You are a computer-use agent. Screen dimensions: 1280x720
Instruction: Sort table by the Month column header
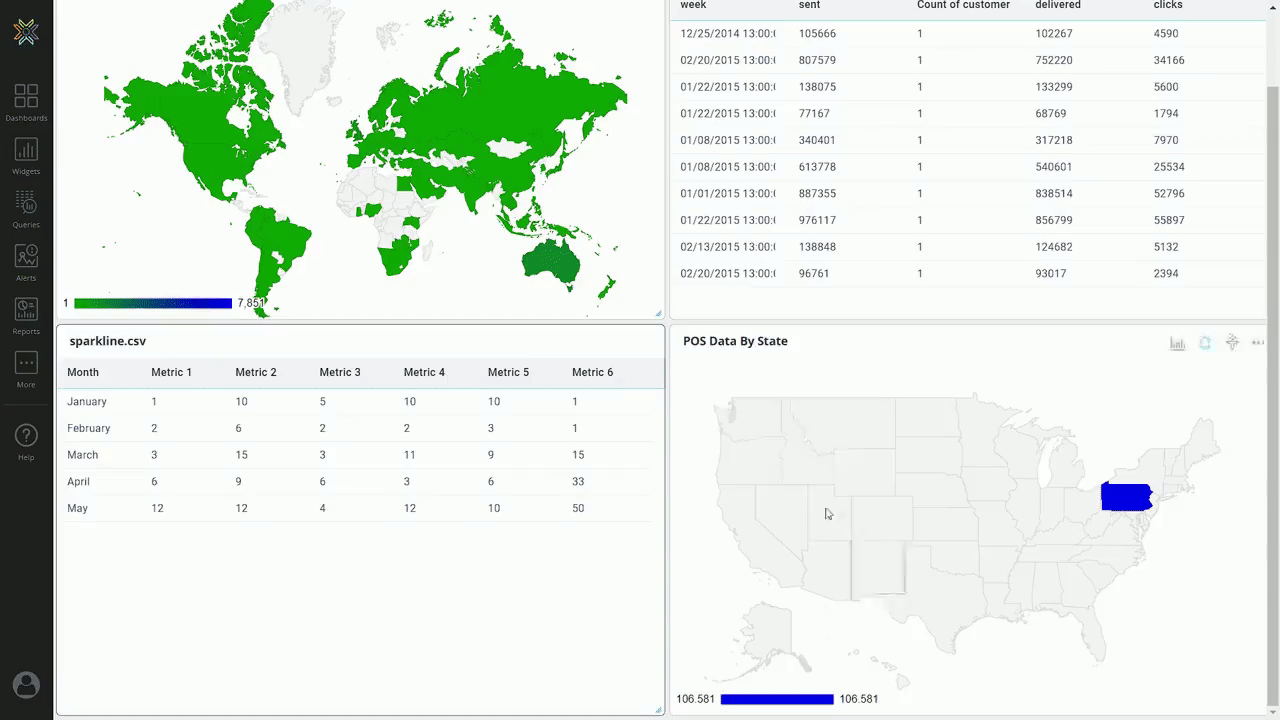pyautogui.click(x=83, y=372)
